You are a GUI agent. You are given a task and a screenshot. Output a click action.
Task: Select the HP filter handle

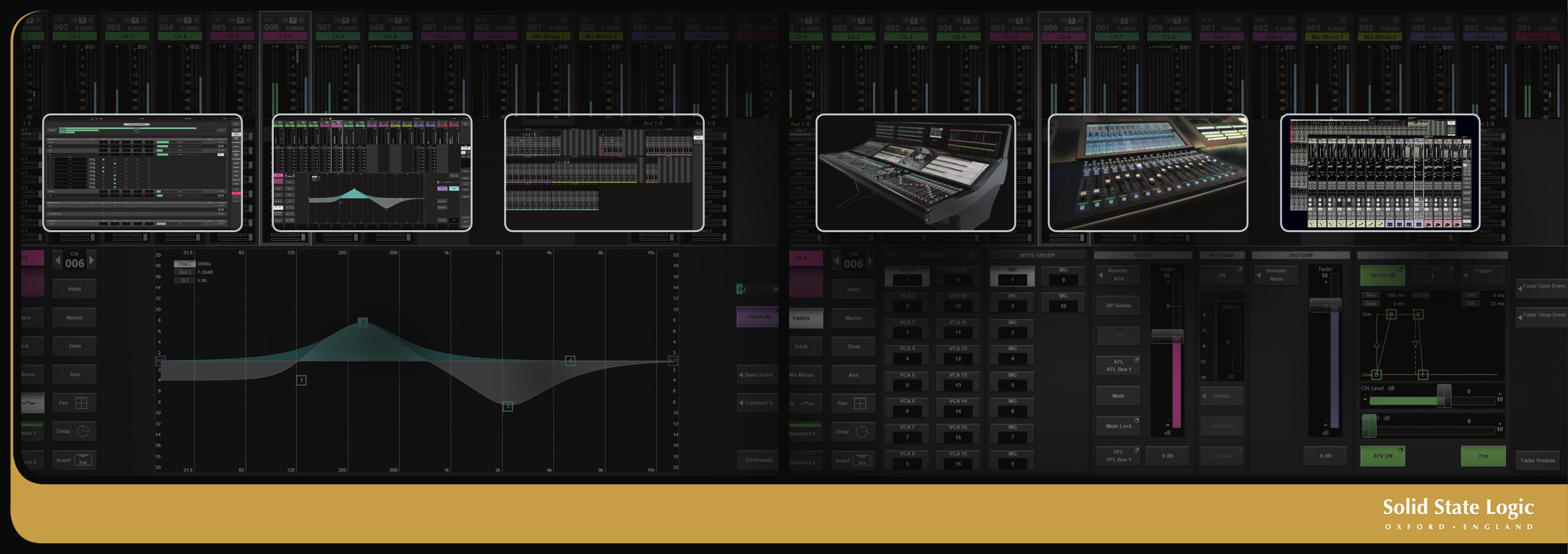[x=161, y=360]
